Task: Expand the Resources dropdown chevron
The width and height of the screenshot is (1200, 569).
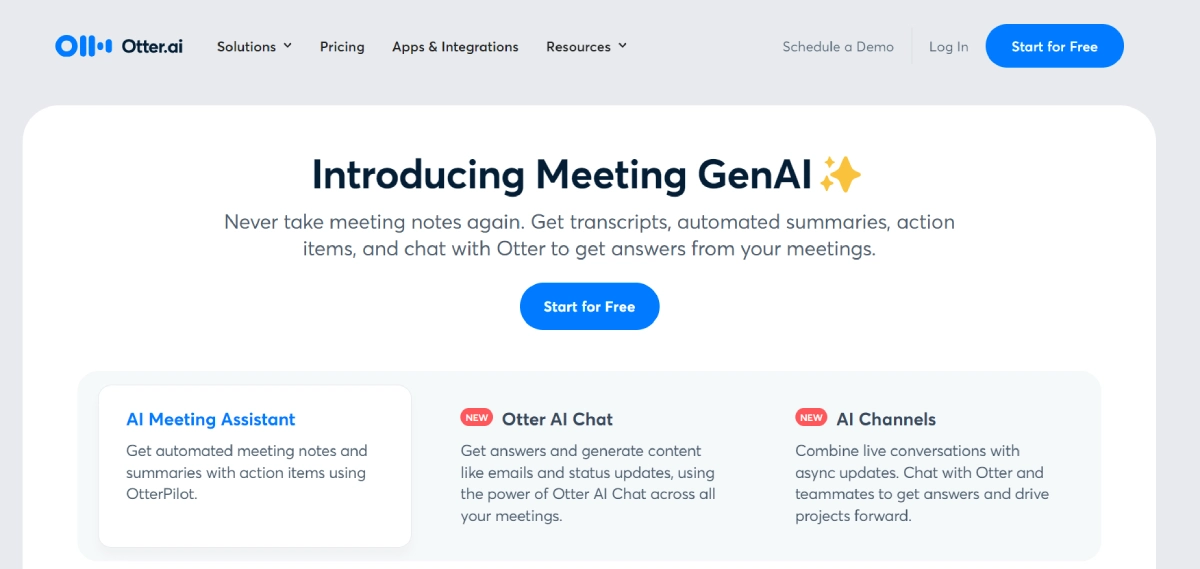Action: point(622,46)
